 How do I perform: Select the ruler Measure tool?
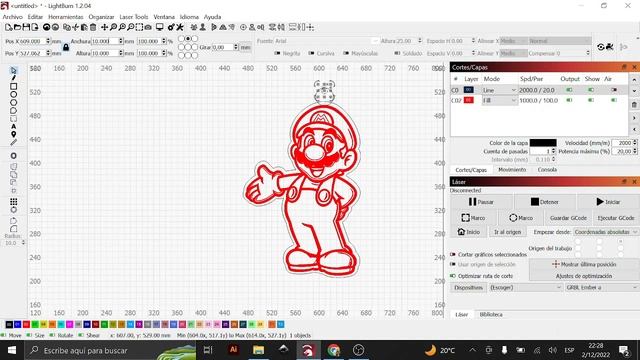(13, 142)
